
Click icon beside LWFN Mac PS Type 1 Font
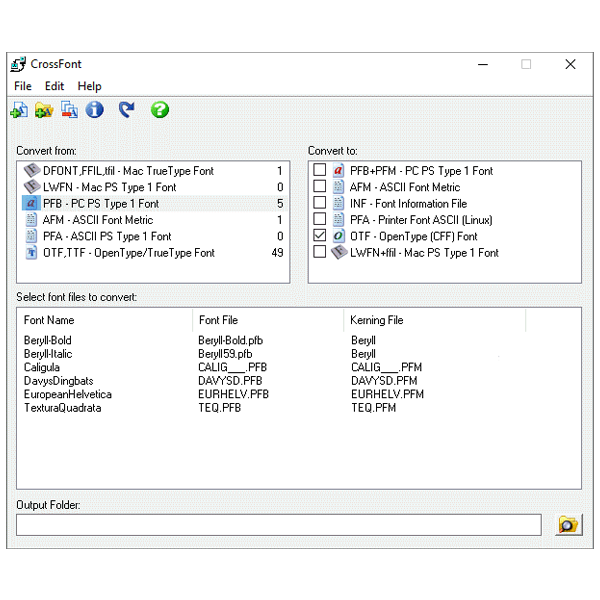coord(32,187)
